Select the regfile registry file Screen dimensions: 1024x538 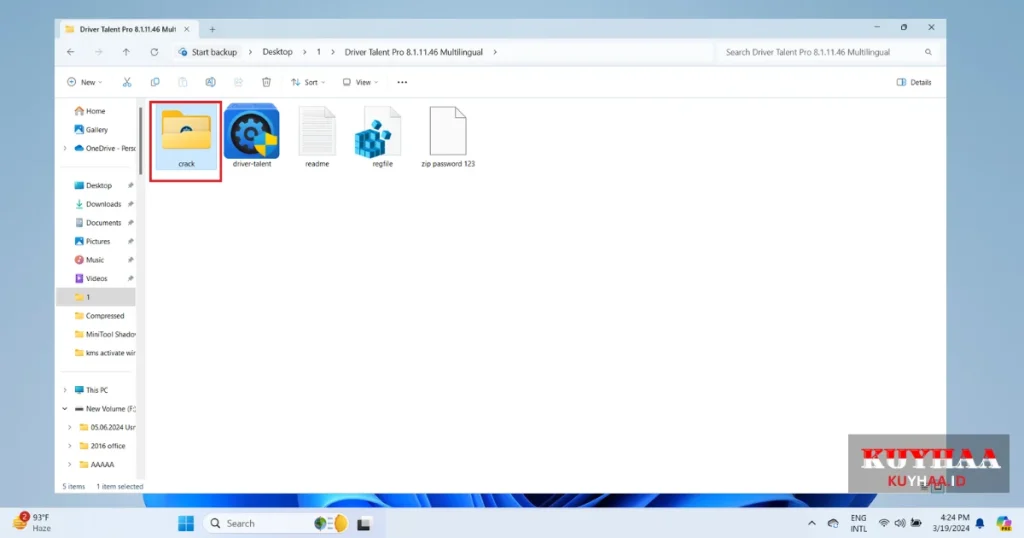point(382,137)
